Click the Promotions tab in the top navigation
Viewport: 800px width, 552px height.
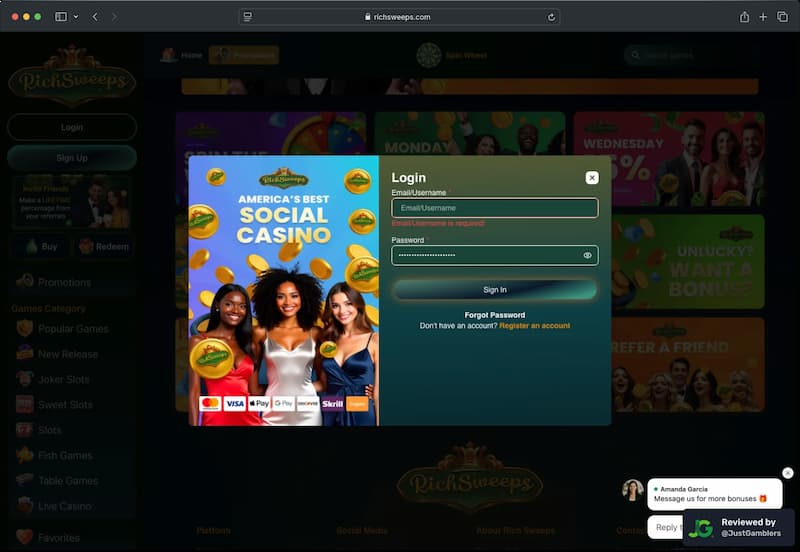click(244, 55)
